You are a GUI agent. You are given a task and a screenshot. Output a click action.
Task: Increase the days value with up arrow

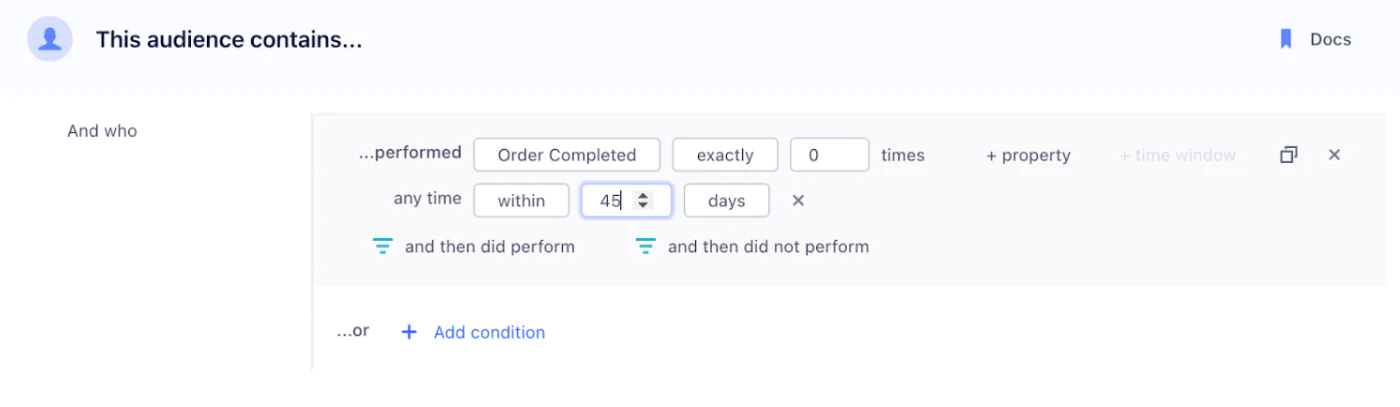pyautogui.click(x=643, y=196)
